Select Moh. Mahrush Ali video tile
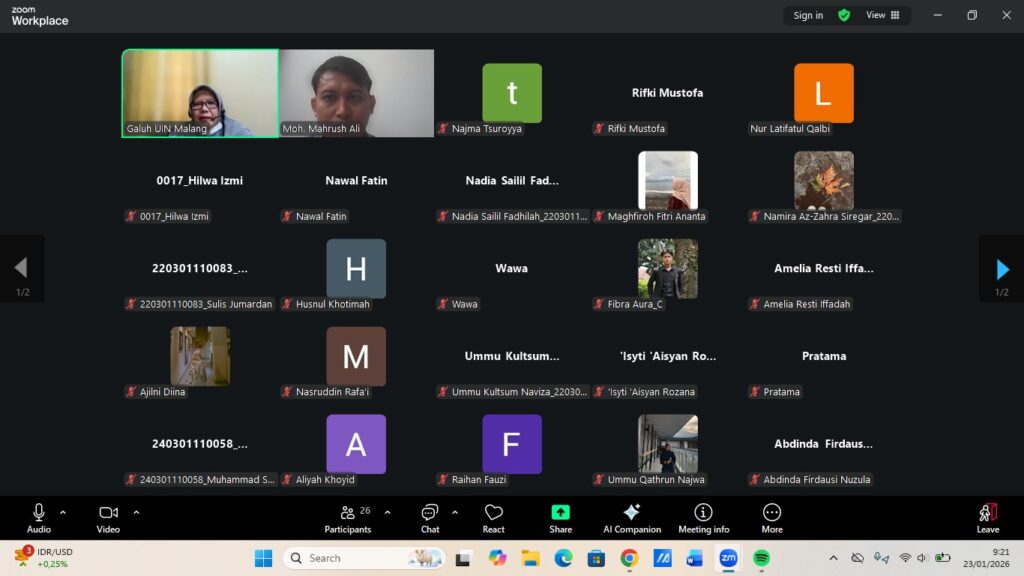 [x=356, y=93]
